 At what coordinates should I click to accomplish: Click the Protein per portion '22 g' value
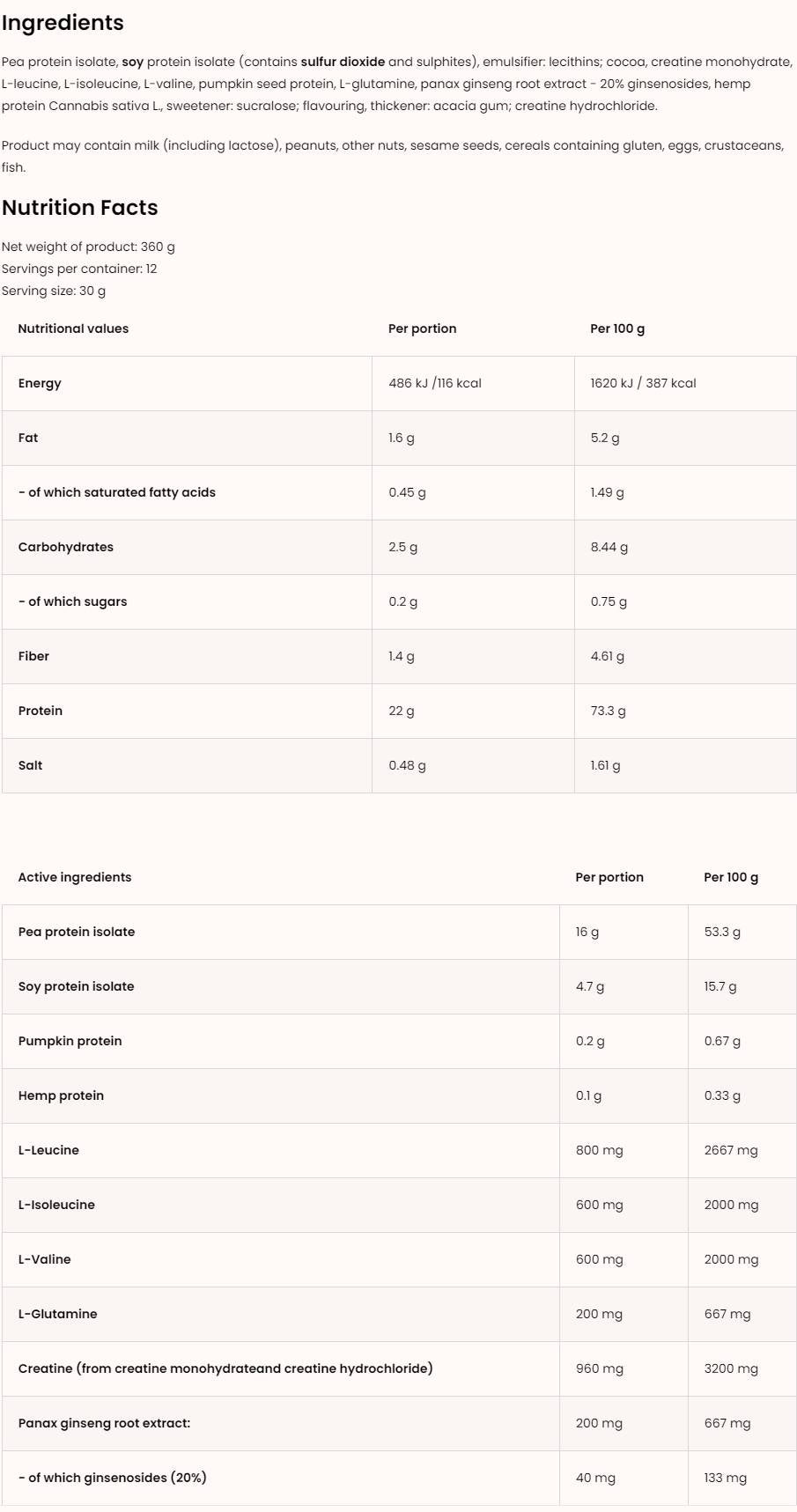coord(402,711)
